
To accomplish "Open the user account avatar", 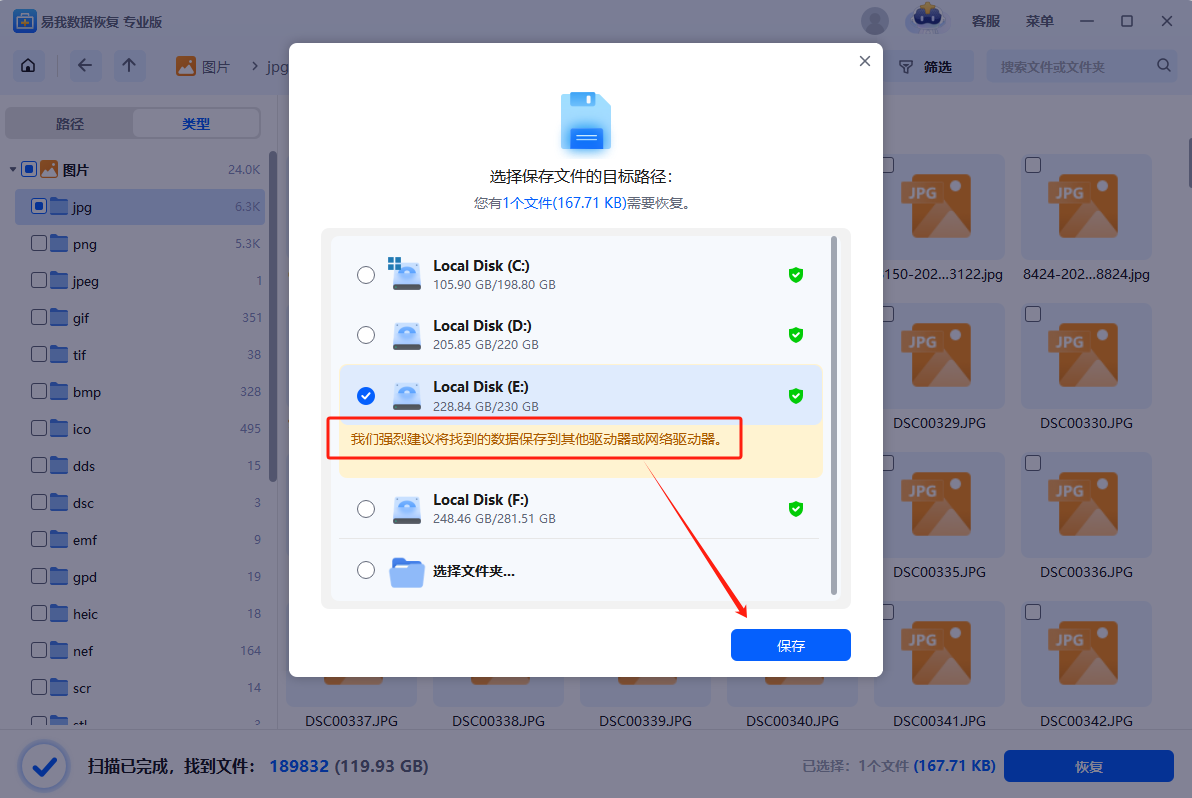I will coord(875,21).
